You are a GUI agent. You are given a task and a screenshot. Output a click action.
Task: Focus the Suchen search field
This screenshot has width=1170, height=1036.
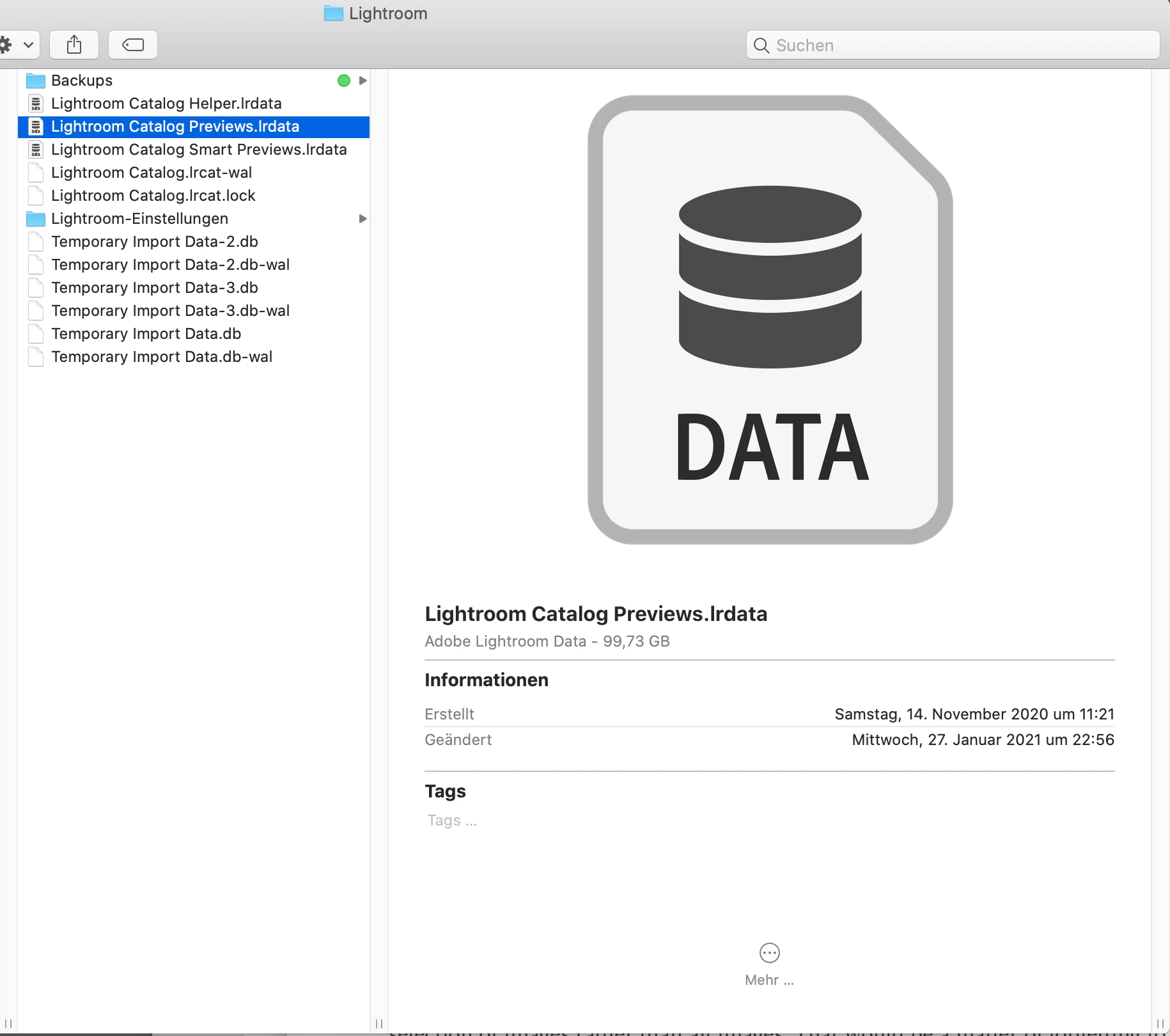(953, 45)
